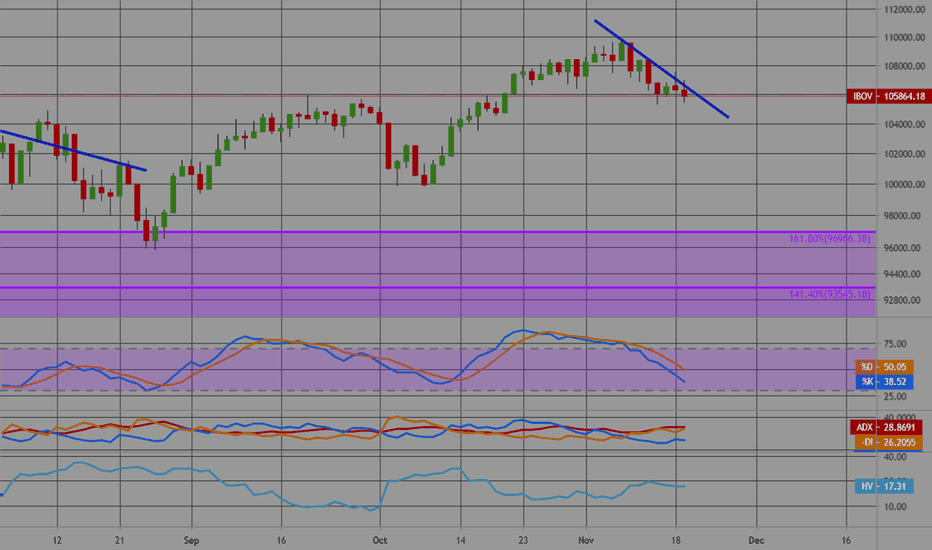Click the 18 date axis label
This screenshot has width=932, height=550.
[x=676, y=540]
